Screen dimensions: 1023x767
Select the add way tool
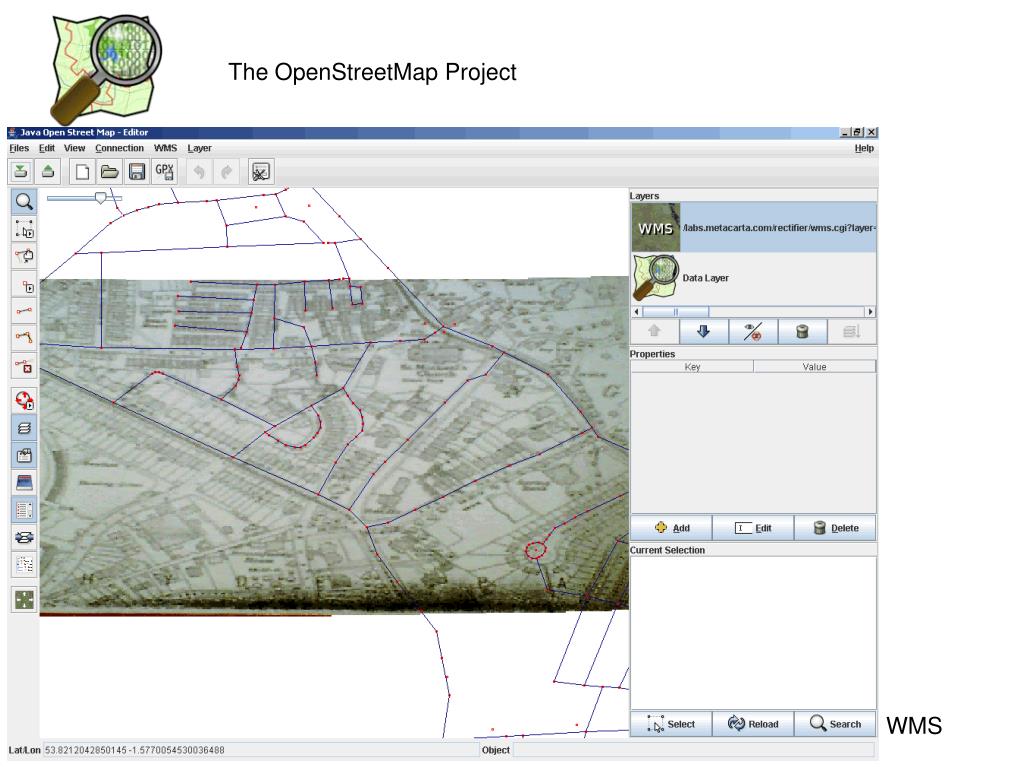pos(24,338)
